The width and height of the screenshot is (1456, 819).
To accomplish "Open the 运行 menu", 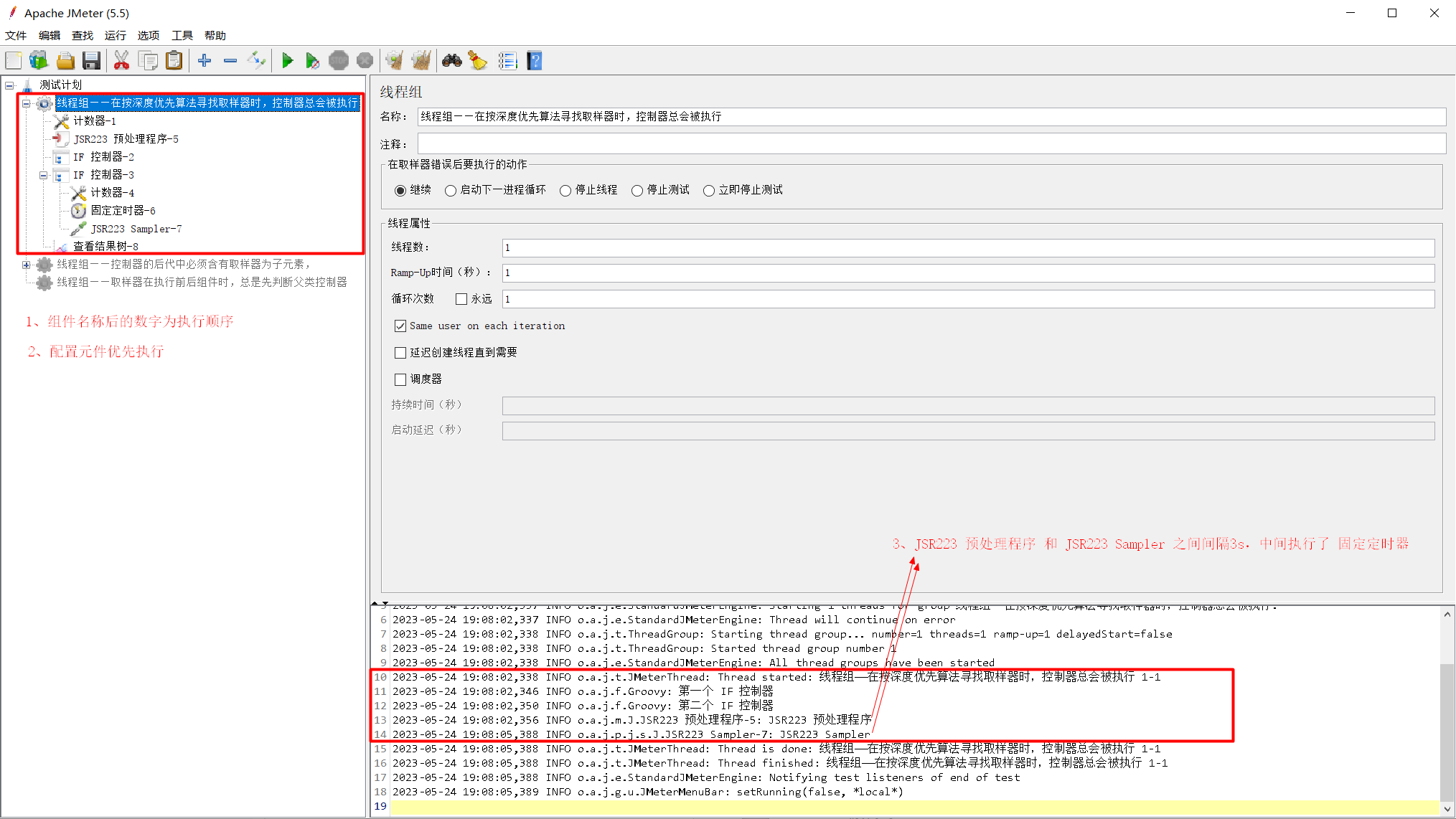I will (116, 35).
